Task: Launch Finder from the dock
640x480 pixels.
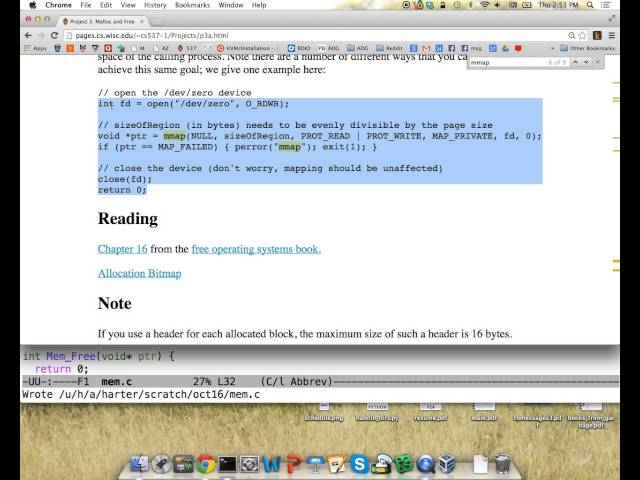Action: click(139, 464)
